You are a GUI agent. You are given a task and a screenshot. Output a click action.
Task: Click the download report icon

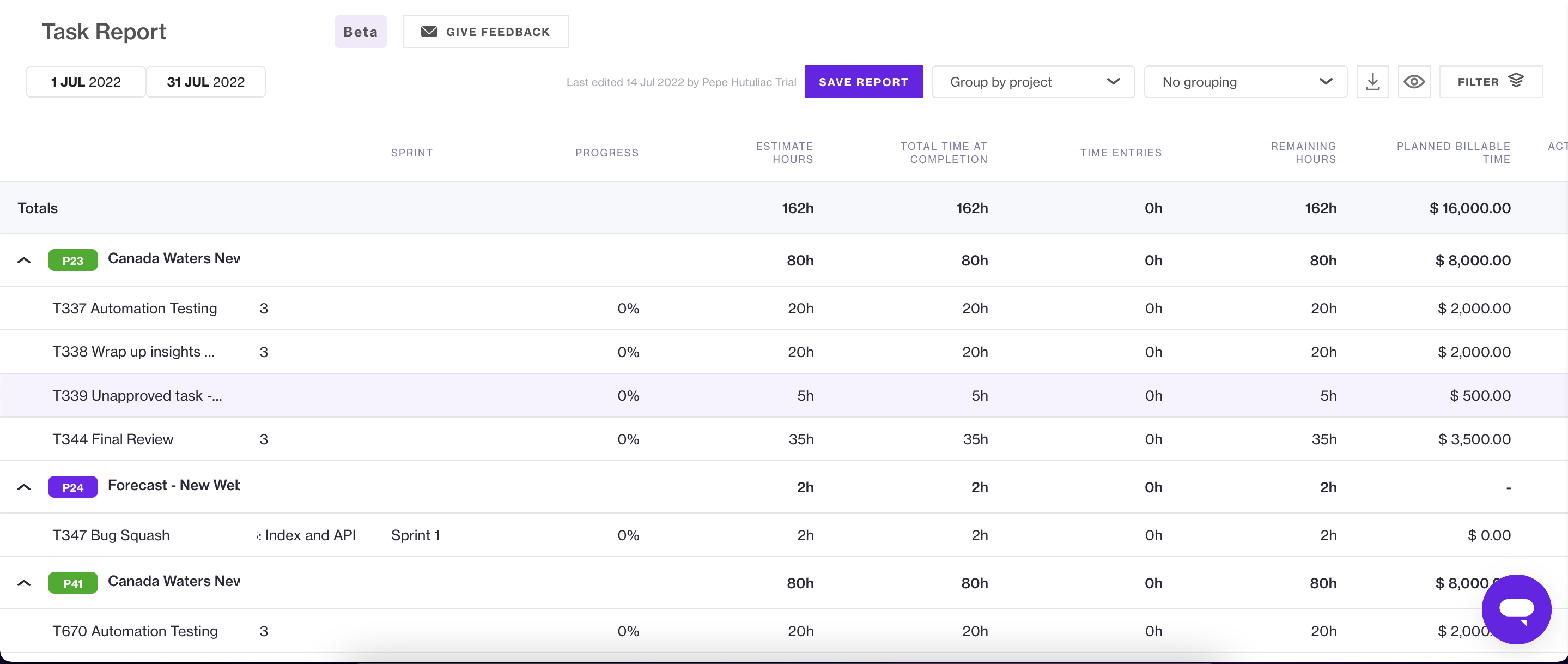point(1372,82)
